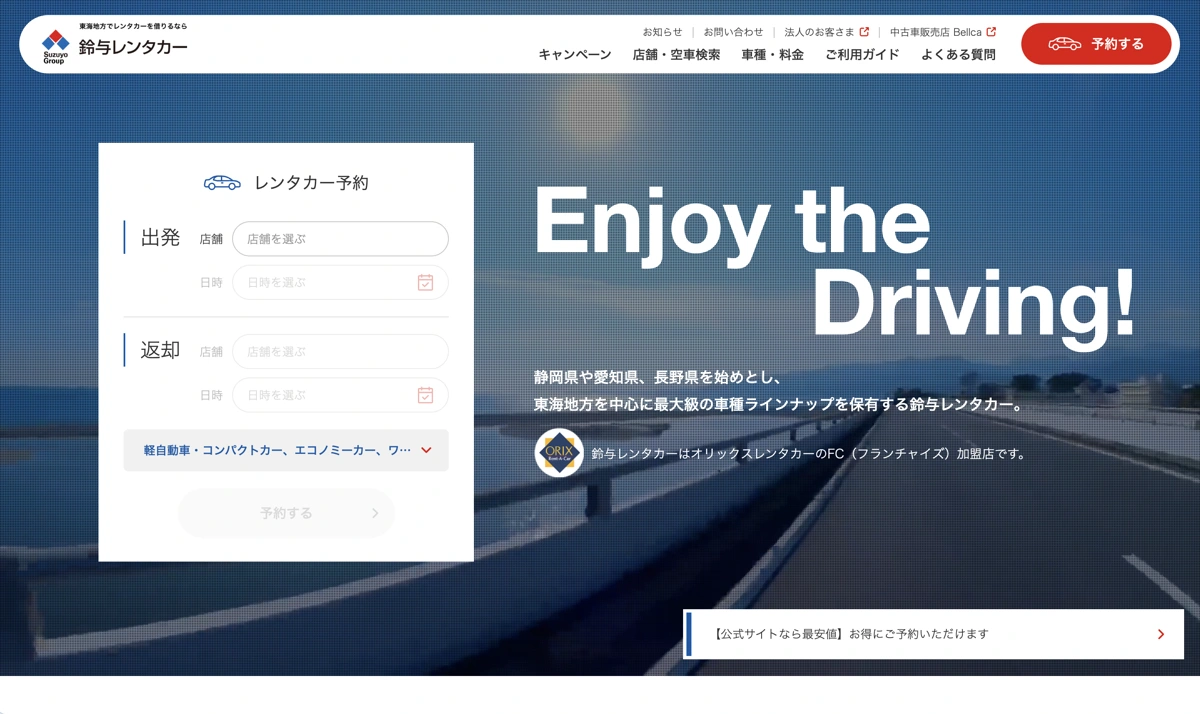Open the キャンペーン menu

pos(575,55)
